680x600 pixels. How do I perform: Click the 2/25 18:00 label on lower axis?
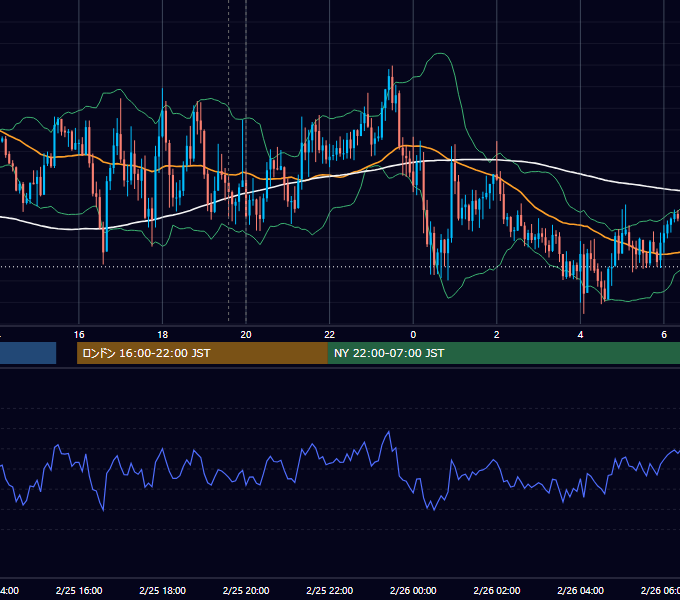(x=163, y=590)
